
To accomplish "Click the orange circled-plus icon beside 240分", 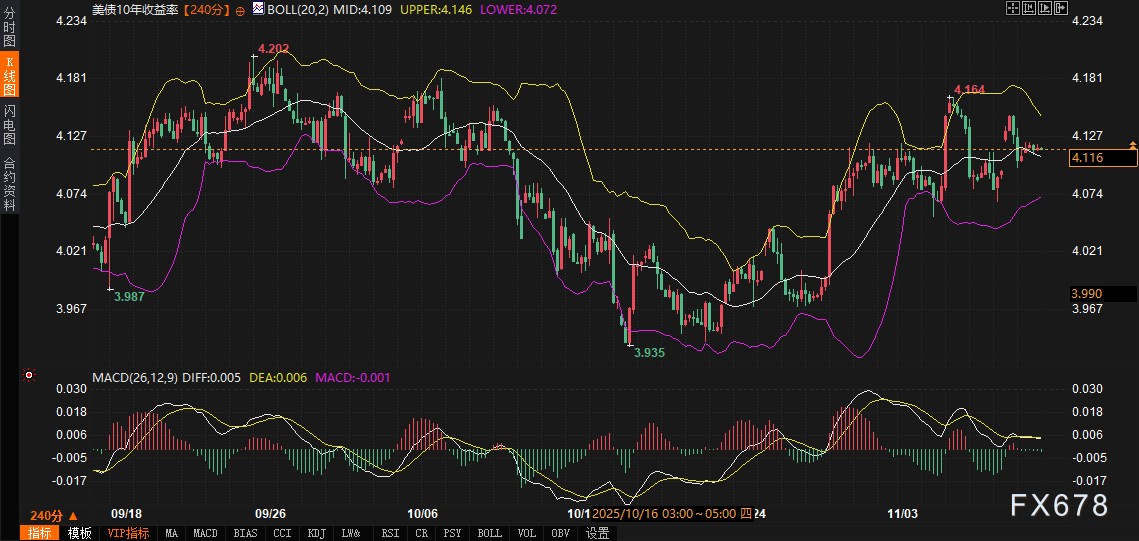I will click(240, 8).
